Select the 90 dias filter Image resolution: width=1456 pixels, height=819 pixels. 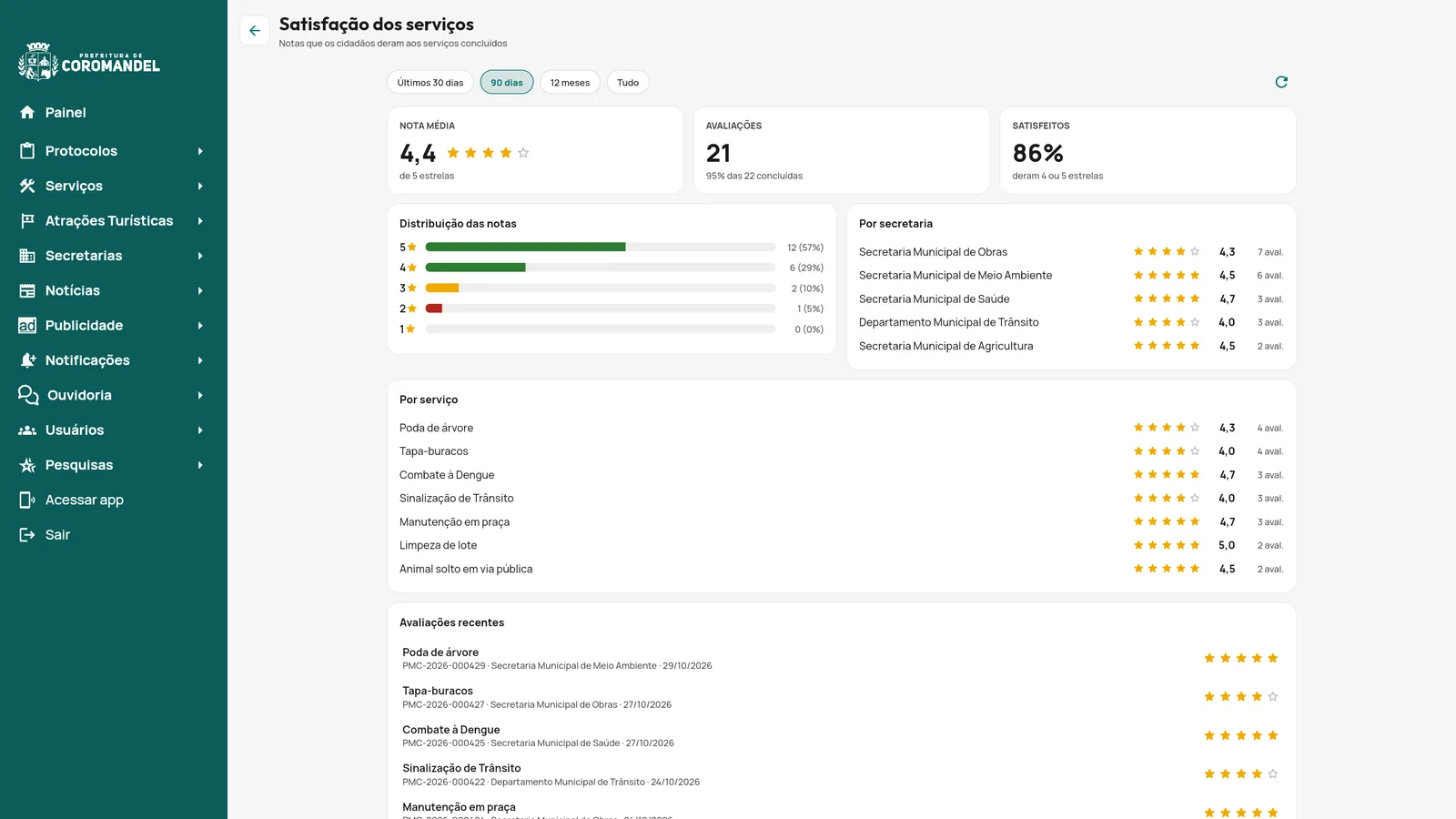[507, 82]
